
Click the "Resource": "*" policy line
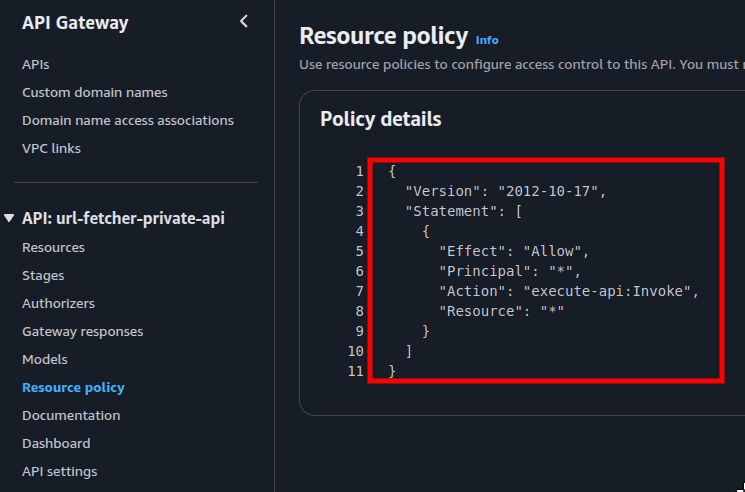tap(502, 311)
